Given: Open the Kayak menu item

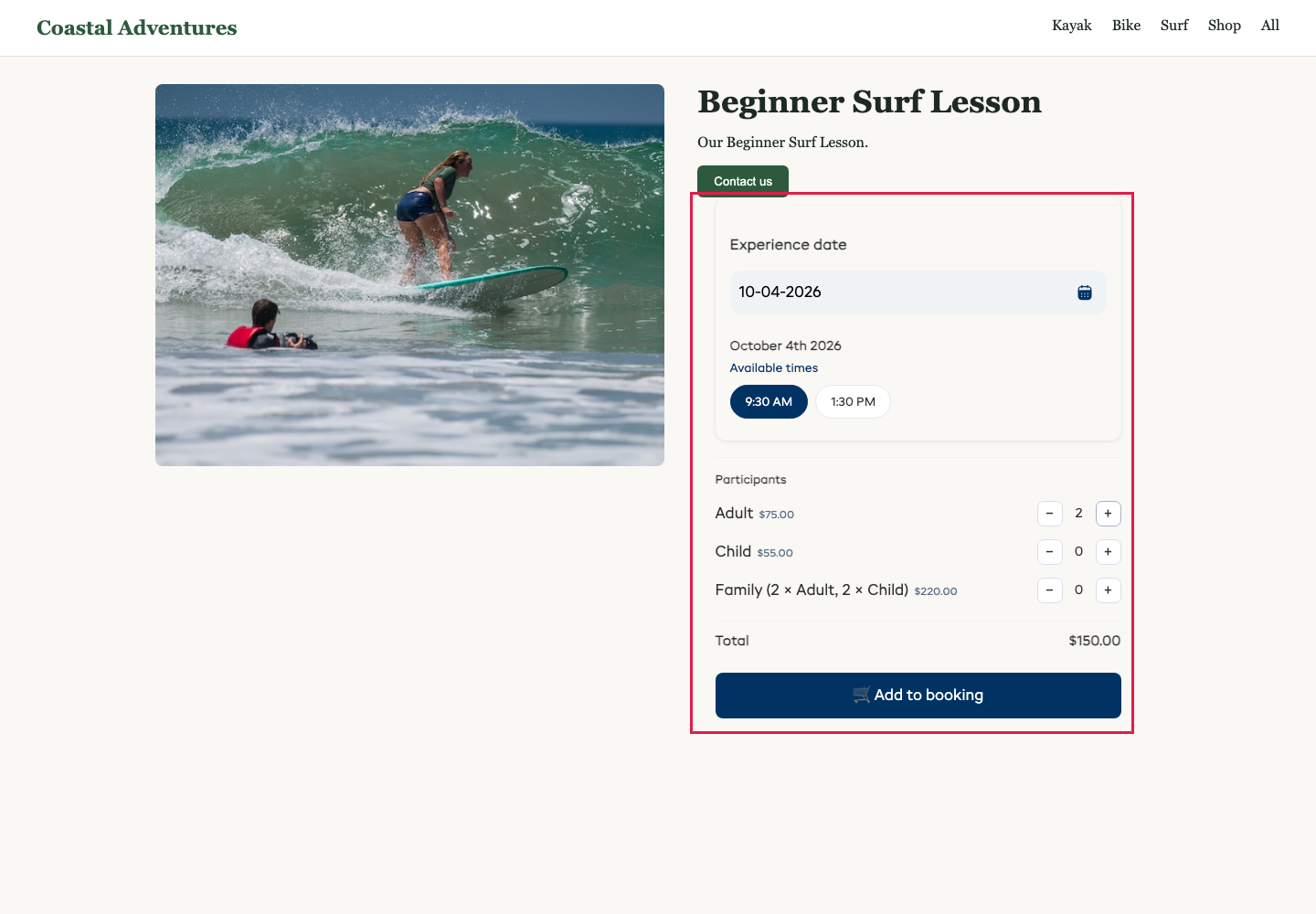Looking at the screenshot, I should coord(1072,26).
